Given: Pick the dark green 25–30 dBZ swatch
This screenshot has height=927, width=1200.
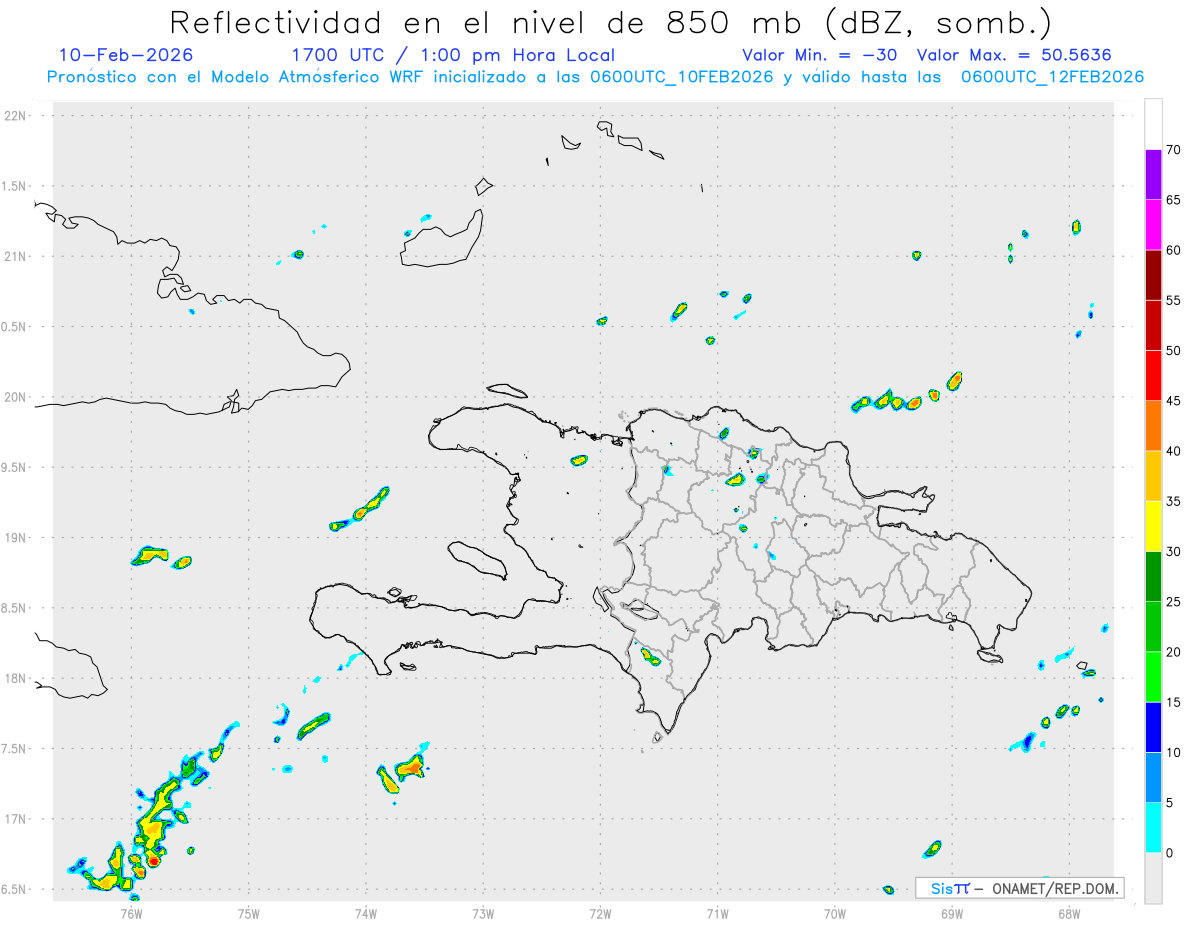Looking at the screenshot, I should point(1153,577).
